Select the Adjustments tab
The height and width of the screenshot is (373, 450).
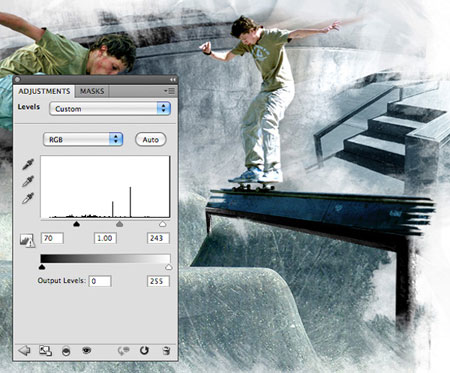tap(44, 91)
